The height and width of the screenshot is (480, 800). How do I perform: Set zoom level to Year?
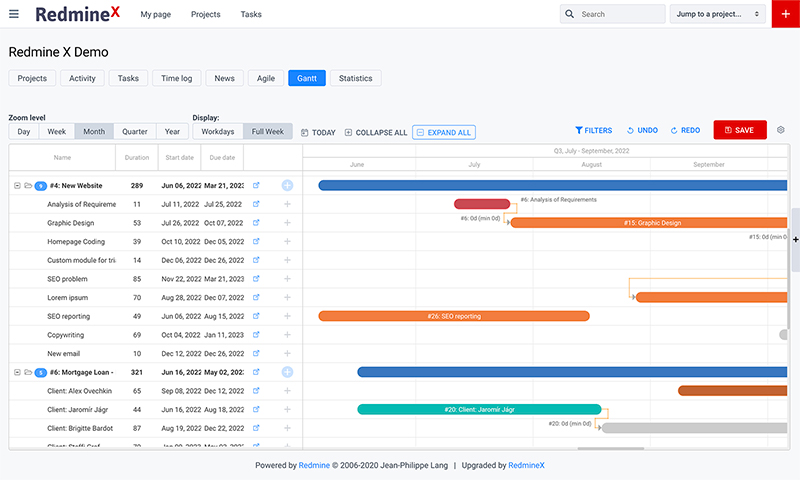point(172,132)
